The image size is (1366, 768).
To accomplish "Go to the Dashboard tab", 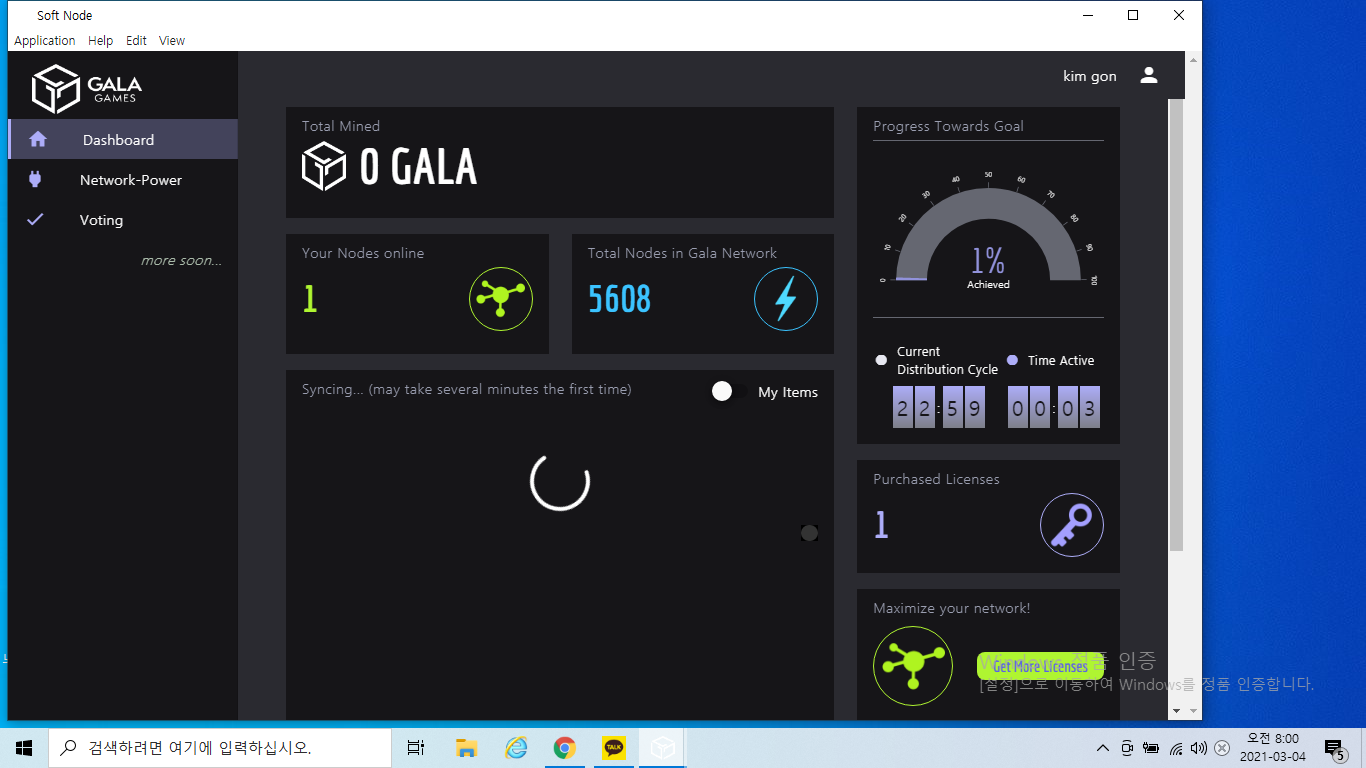I will 123,139.
